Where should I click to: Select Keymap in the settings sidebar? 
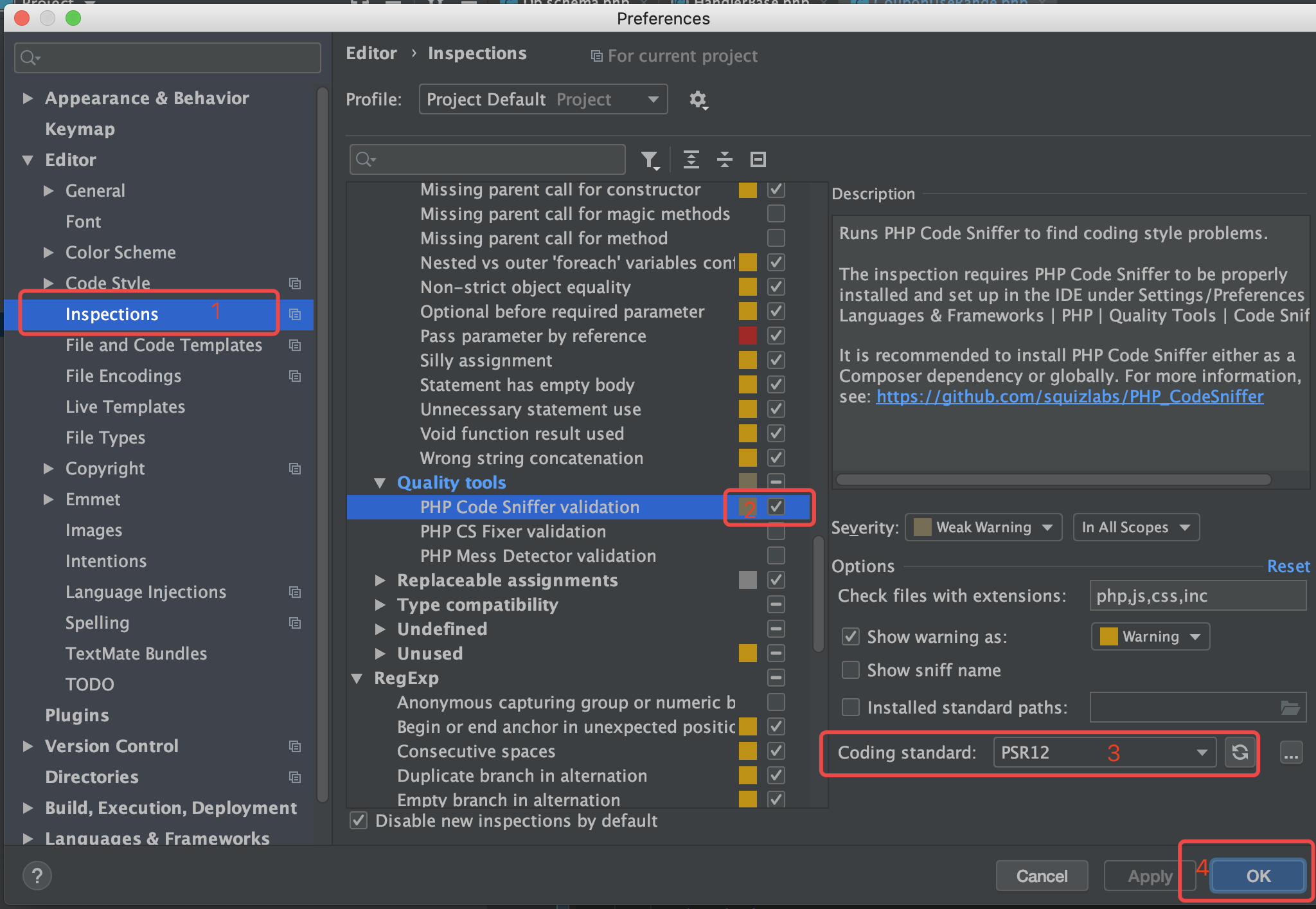click(80, 129)
